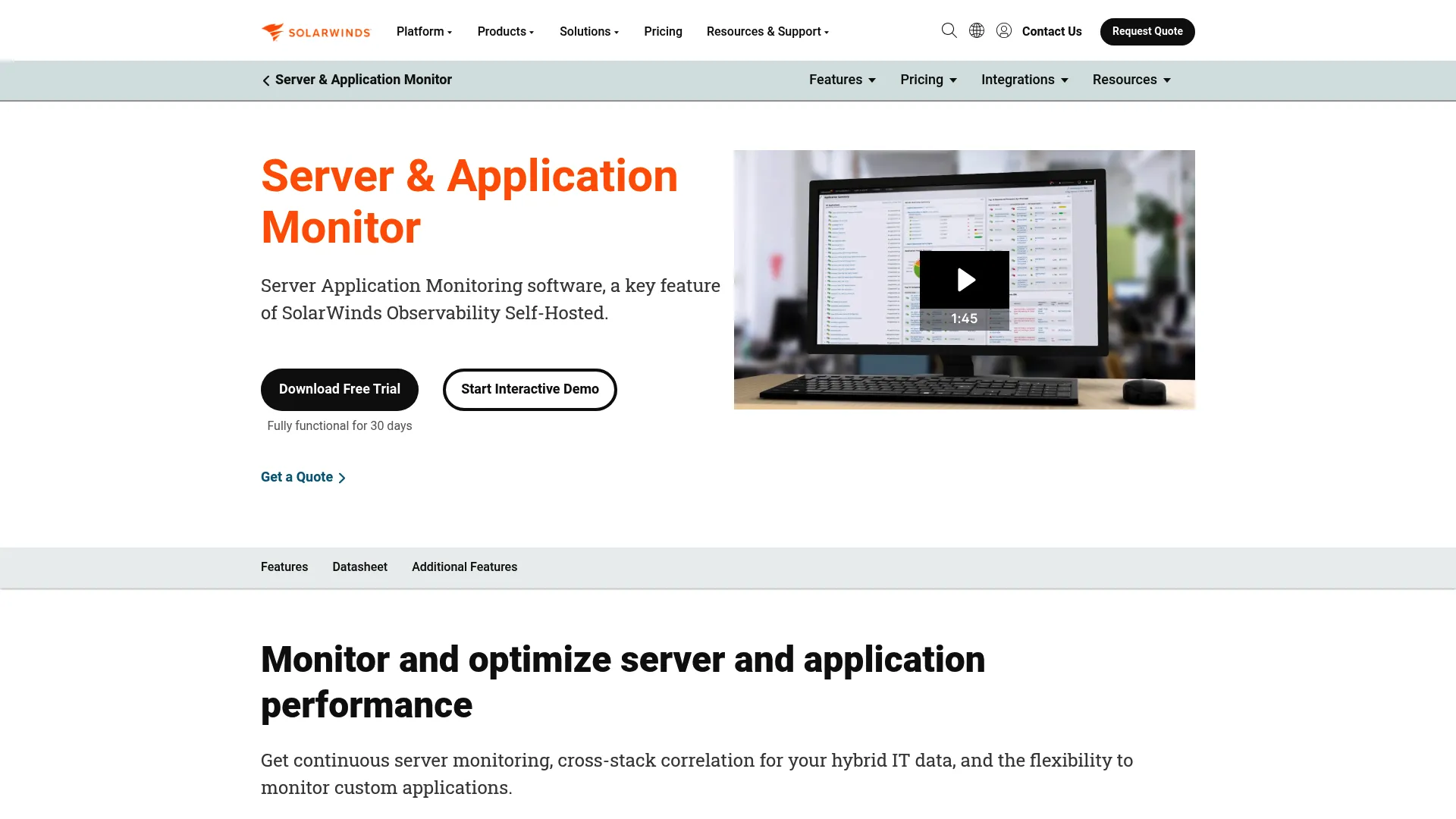This screenshot has height=819, width=1456.
Task: Click 'Monitor and optimize server' heading
Action: tap(623, 682)
